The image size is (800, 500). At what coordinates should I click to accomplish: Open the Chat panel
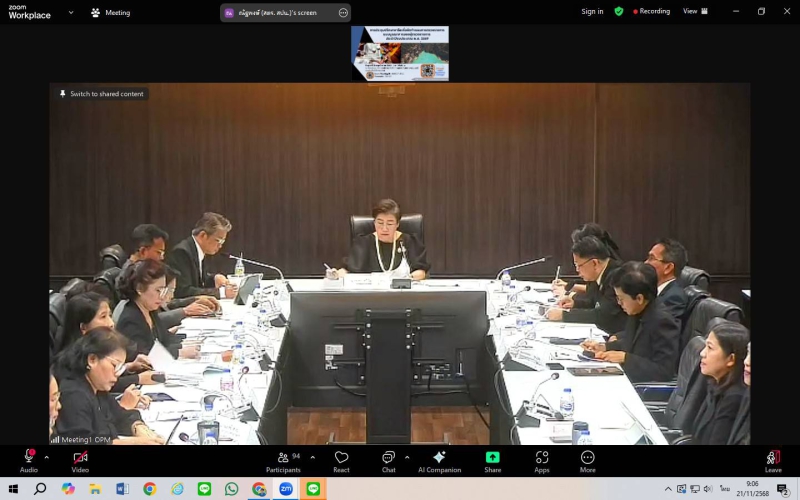[x=388, y=459]
